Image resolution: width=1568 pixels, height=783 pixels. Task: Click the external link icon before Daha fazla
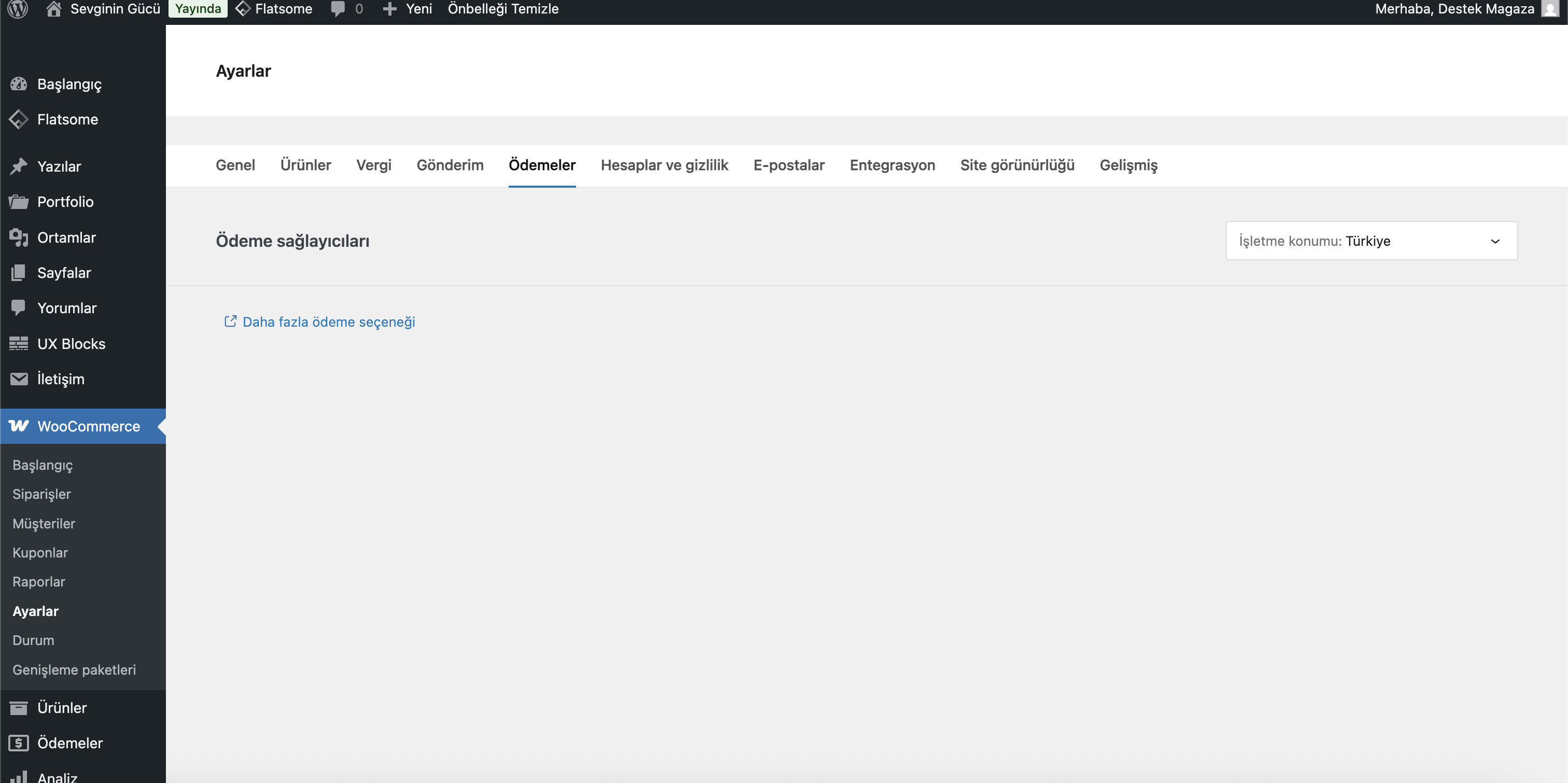[230, 321]
